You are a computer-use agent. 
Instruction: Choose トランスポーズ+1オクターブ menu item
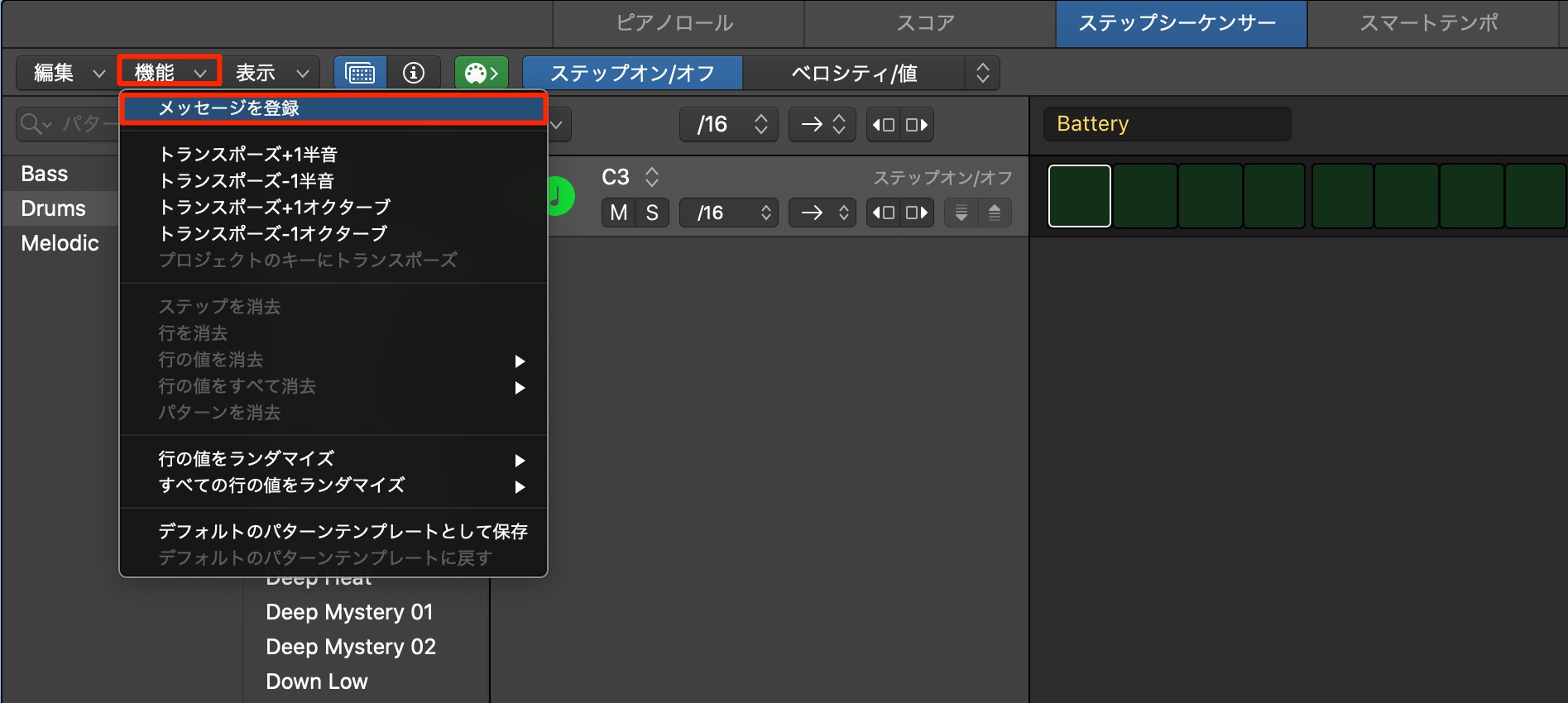333,207
